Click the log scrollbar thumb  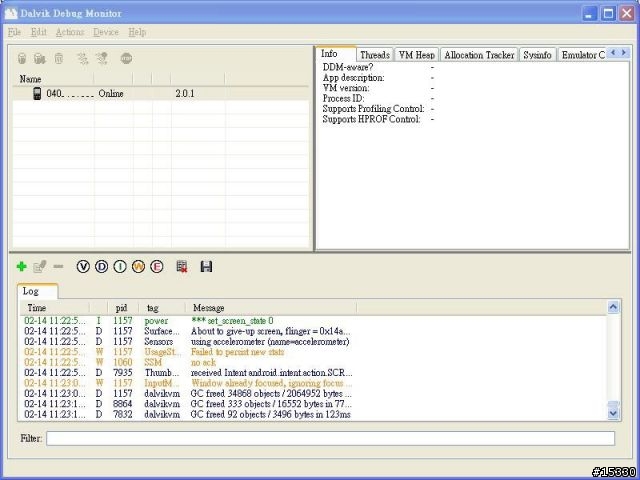pyautogui.click(x=613, y=404)
